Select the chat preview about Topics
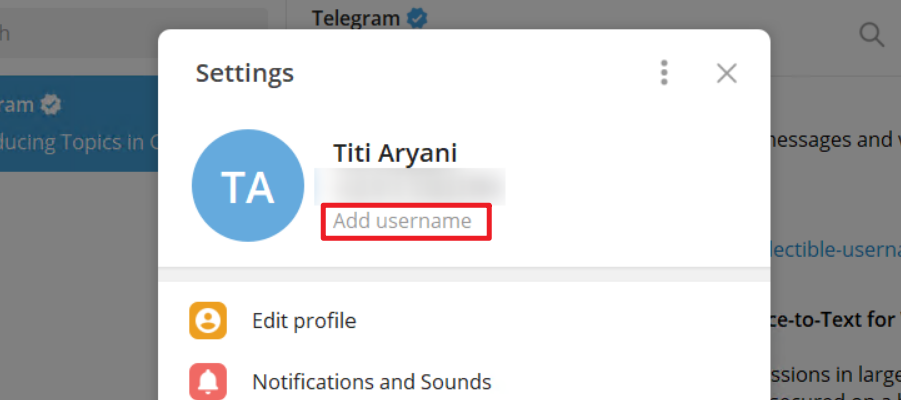 tap(79, 142)
